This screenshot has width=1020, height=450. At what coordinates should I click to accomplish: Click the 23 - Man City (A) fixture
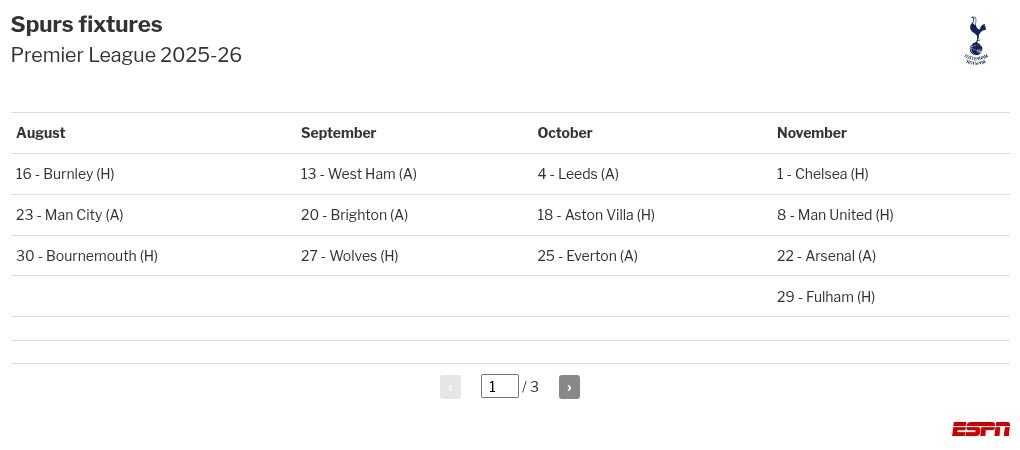(x=70, y=215)
